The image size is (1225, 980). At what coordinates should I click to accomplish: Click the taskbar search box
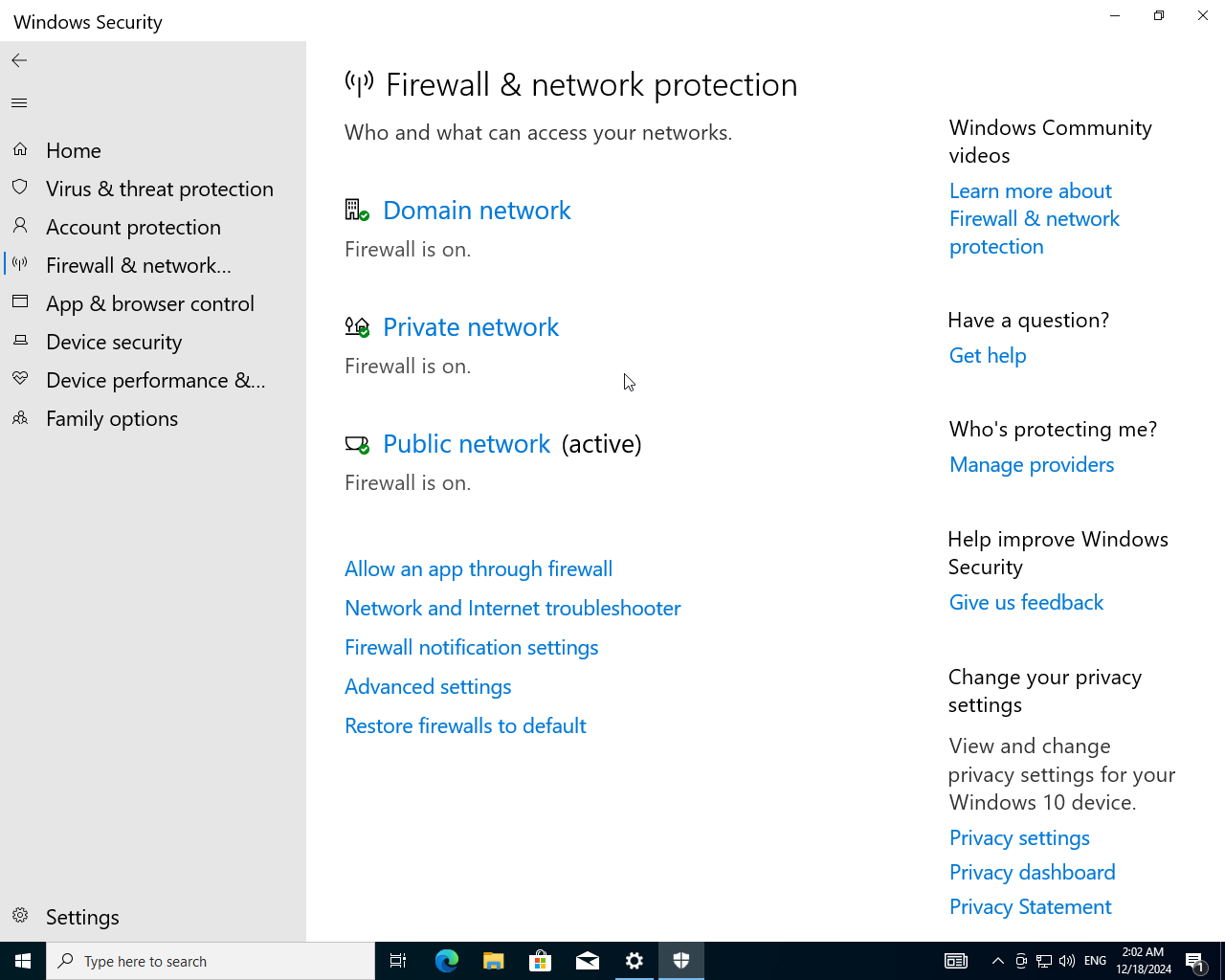211,961
